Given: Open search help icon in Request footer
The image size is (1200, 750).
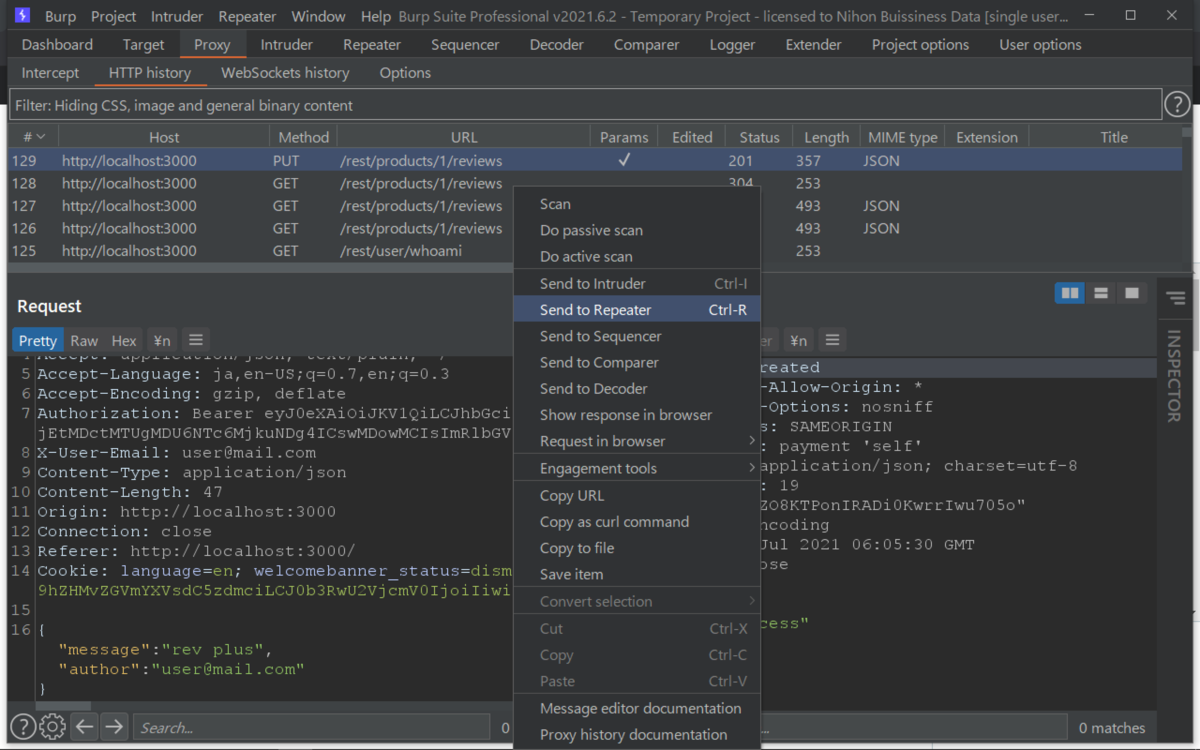Looking at the screenshot, I should [x=23, y=727].
